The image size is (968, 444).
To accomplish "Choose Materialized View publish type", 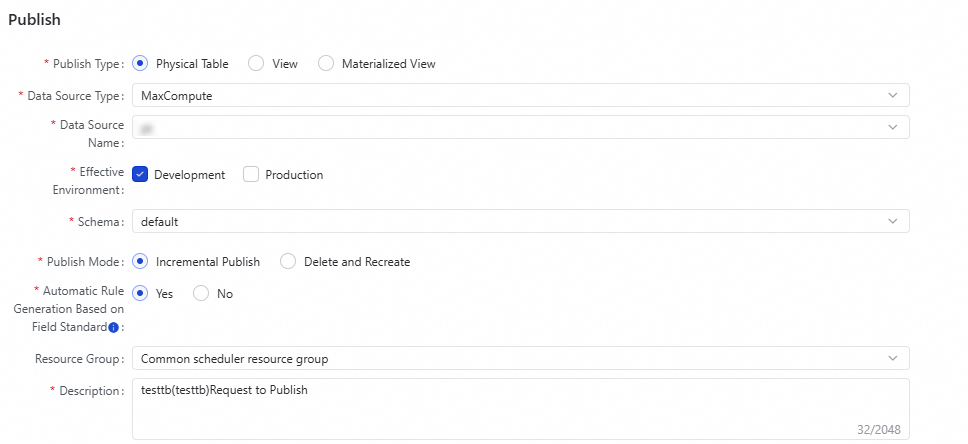I will pos(326,63).
